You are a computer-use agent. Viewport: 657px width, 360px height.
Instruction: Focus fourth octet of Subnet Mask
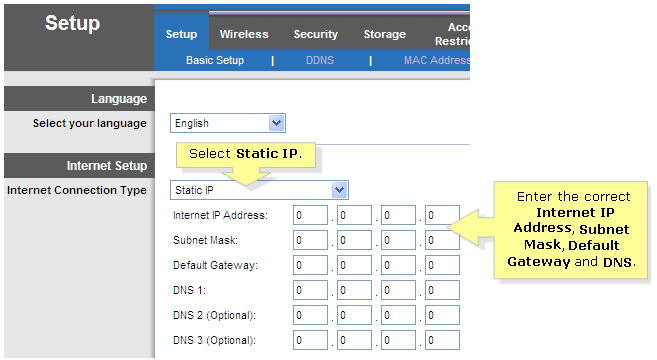click(442, 240)
